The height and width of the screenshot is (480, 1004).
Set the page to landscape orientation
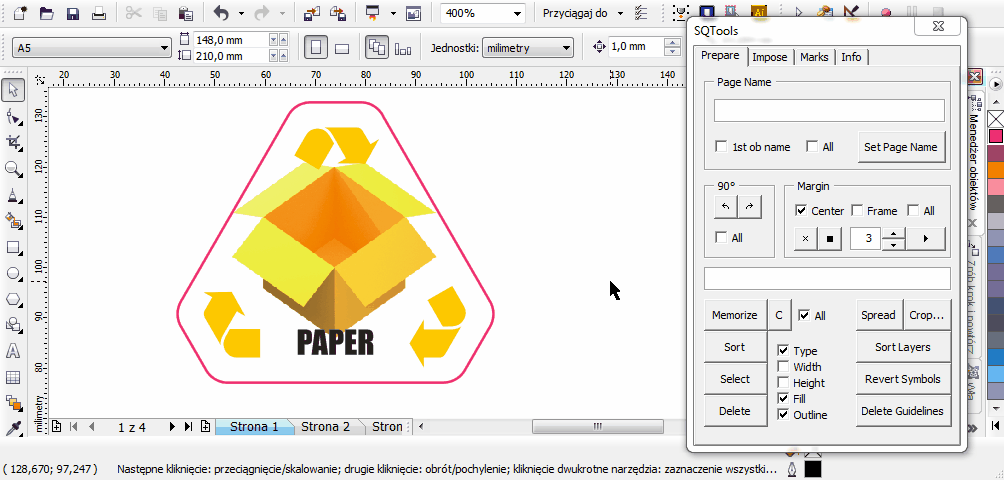[342, 47]
